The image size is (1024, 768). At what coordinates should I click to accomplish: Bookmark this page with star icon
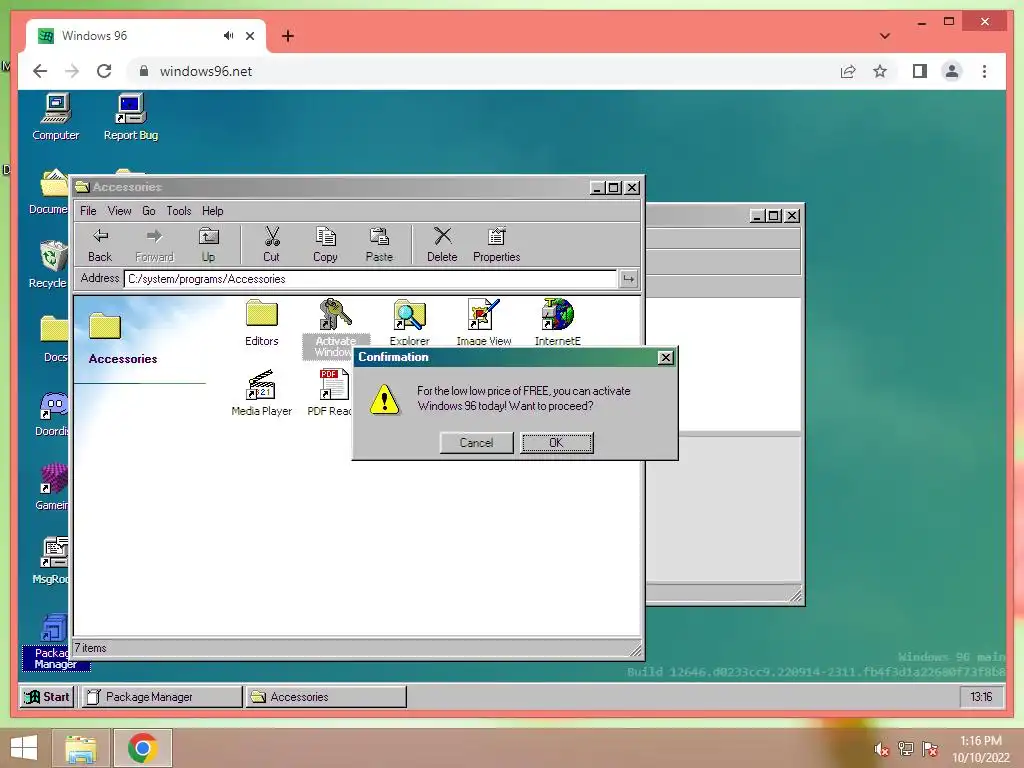[880, 71]
